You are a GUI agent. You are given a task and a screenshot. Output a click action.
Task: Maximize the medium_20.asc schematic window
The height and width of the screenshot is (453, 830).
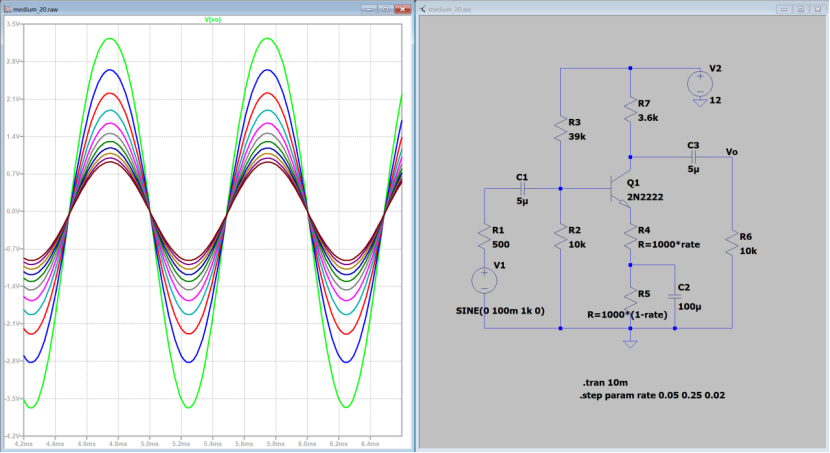click(801, 9)
